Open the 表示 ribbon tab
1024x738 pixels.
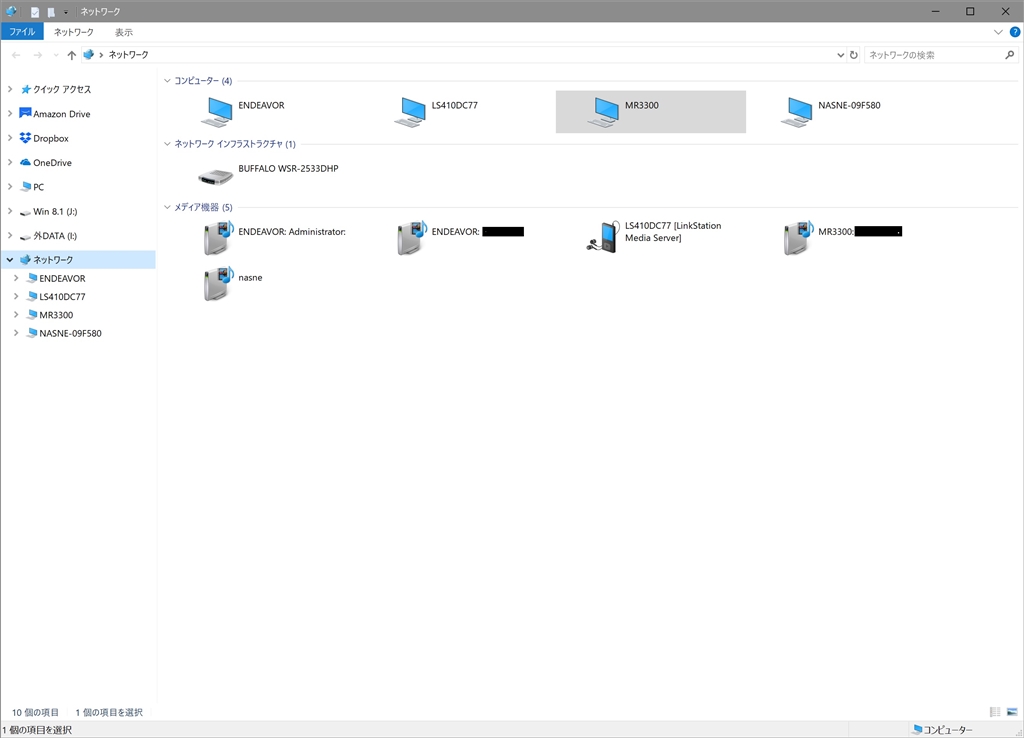pos(124,32)
